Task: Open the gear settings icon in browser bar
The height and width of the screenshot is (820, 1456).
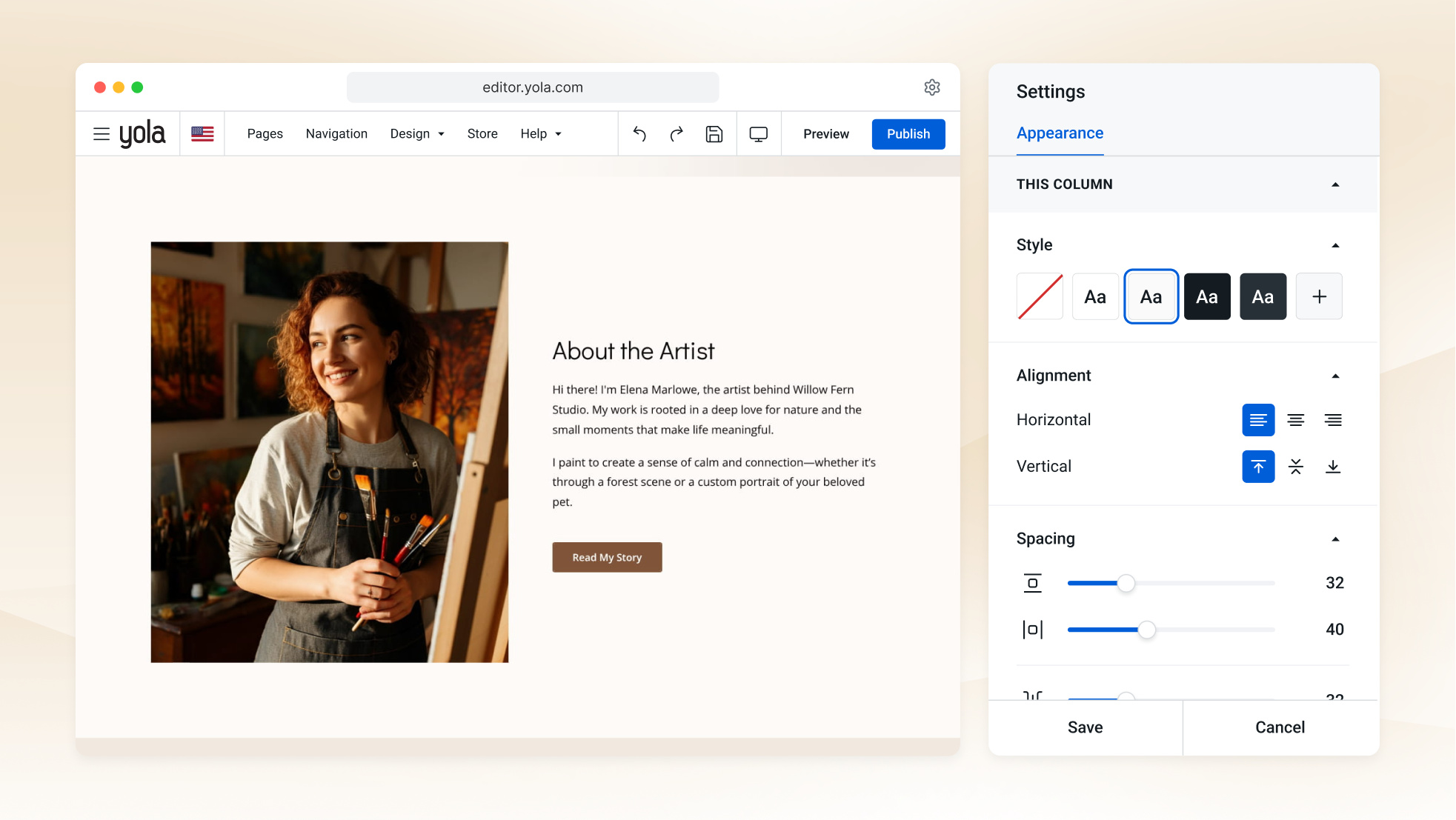Action: 932,87
